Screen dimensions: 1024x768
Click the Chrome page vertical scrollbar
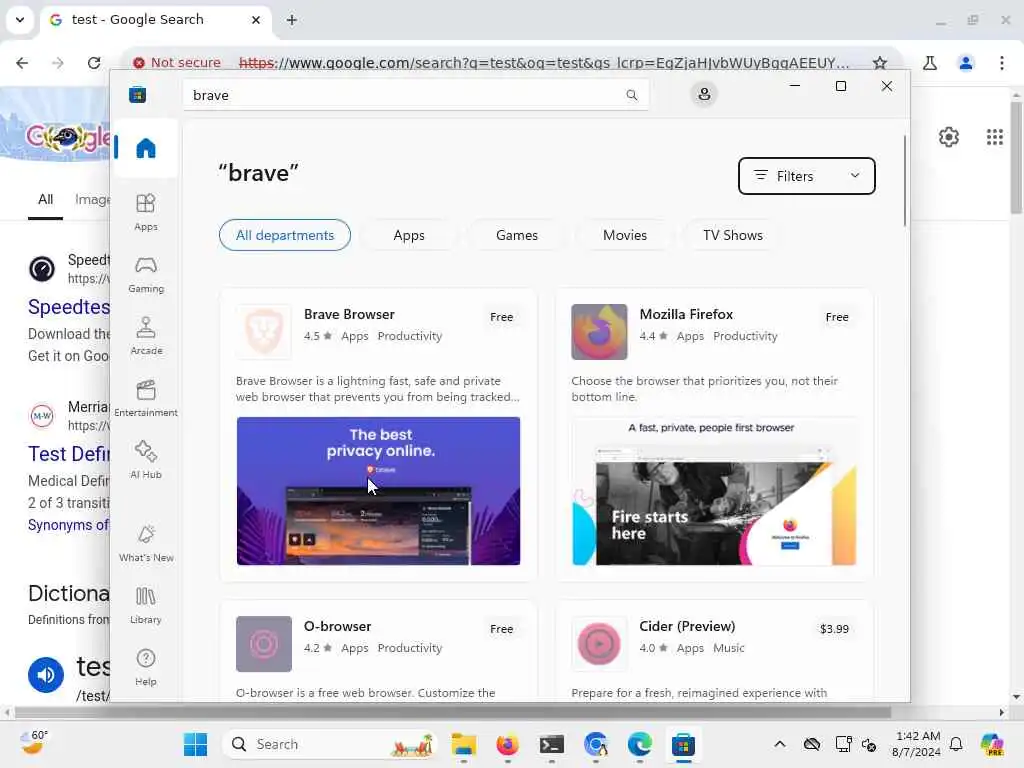click(x=1016, y=157)
